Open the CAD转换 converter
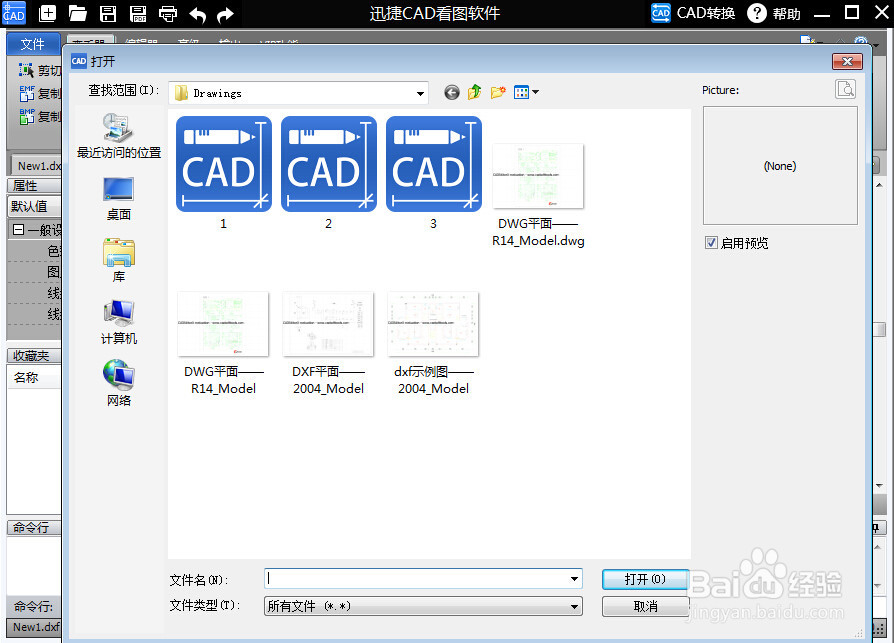Image resolution: width=894 pixels, height=643 pixels. [693, 13]
